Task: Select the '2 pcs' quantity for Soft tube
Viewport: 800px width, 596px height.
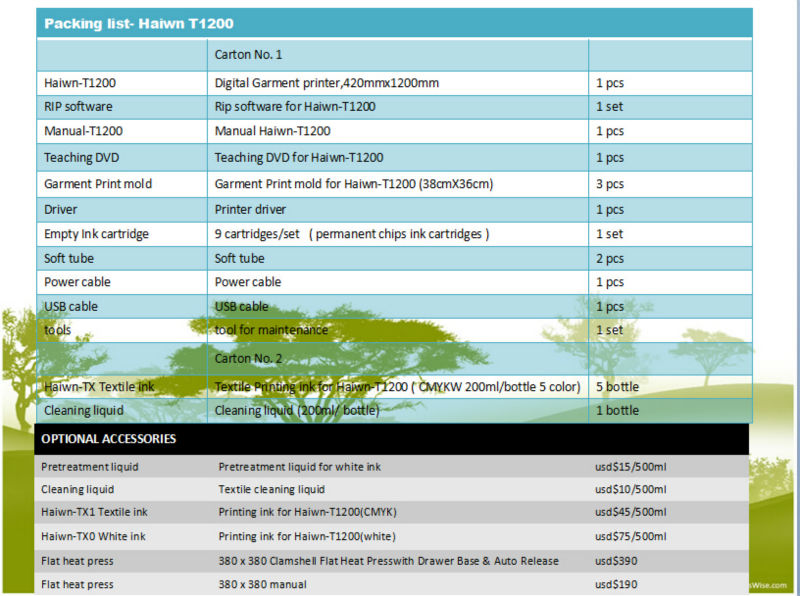Action: pos(610,259)
